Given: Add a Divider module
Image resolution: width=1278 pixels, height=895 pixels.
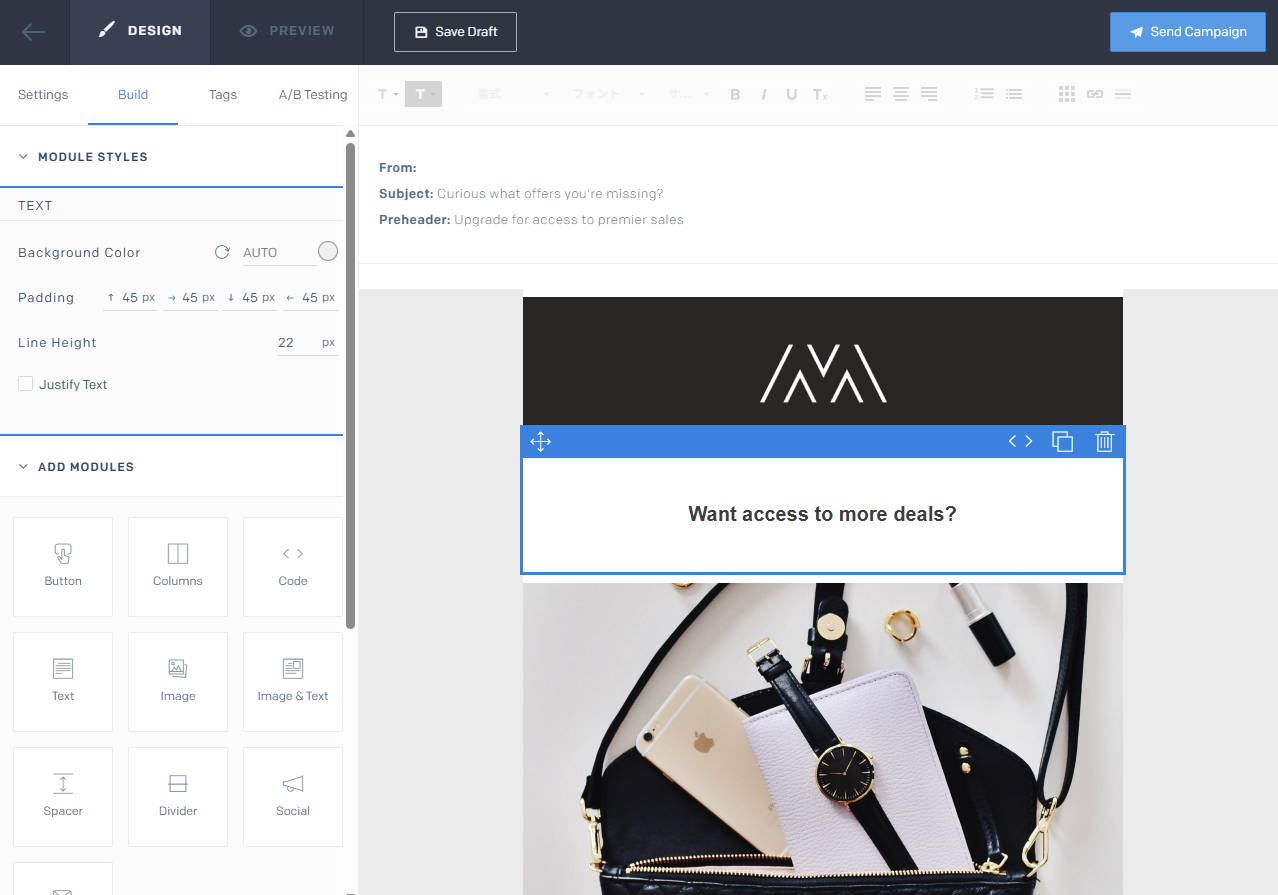Looking at the screenshot, I should (178, 797).
